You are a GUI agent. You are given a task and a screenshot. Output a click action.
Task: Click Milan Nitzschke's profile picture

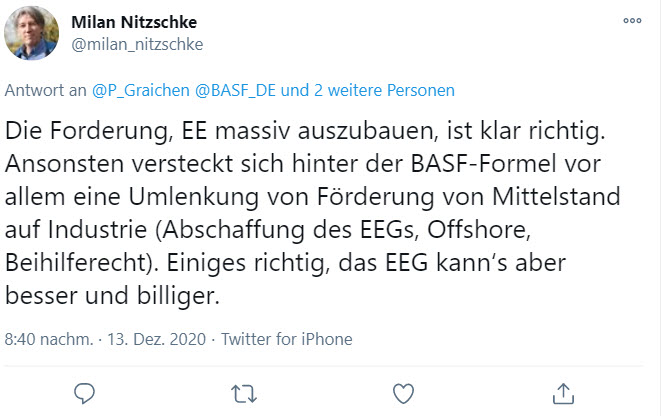(31, 33)
